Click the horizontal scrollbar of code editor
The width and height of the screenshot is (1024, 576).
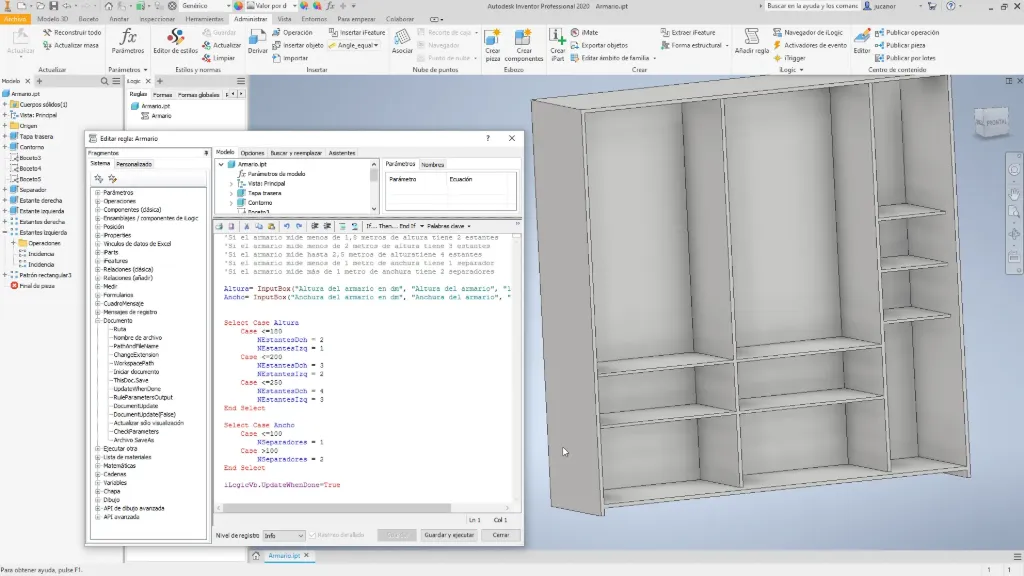tap(336, 507)
